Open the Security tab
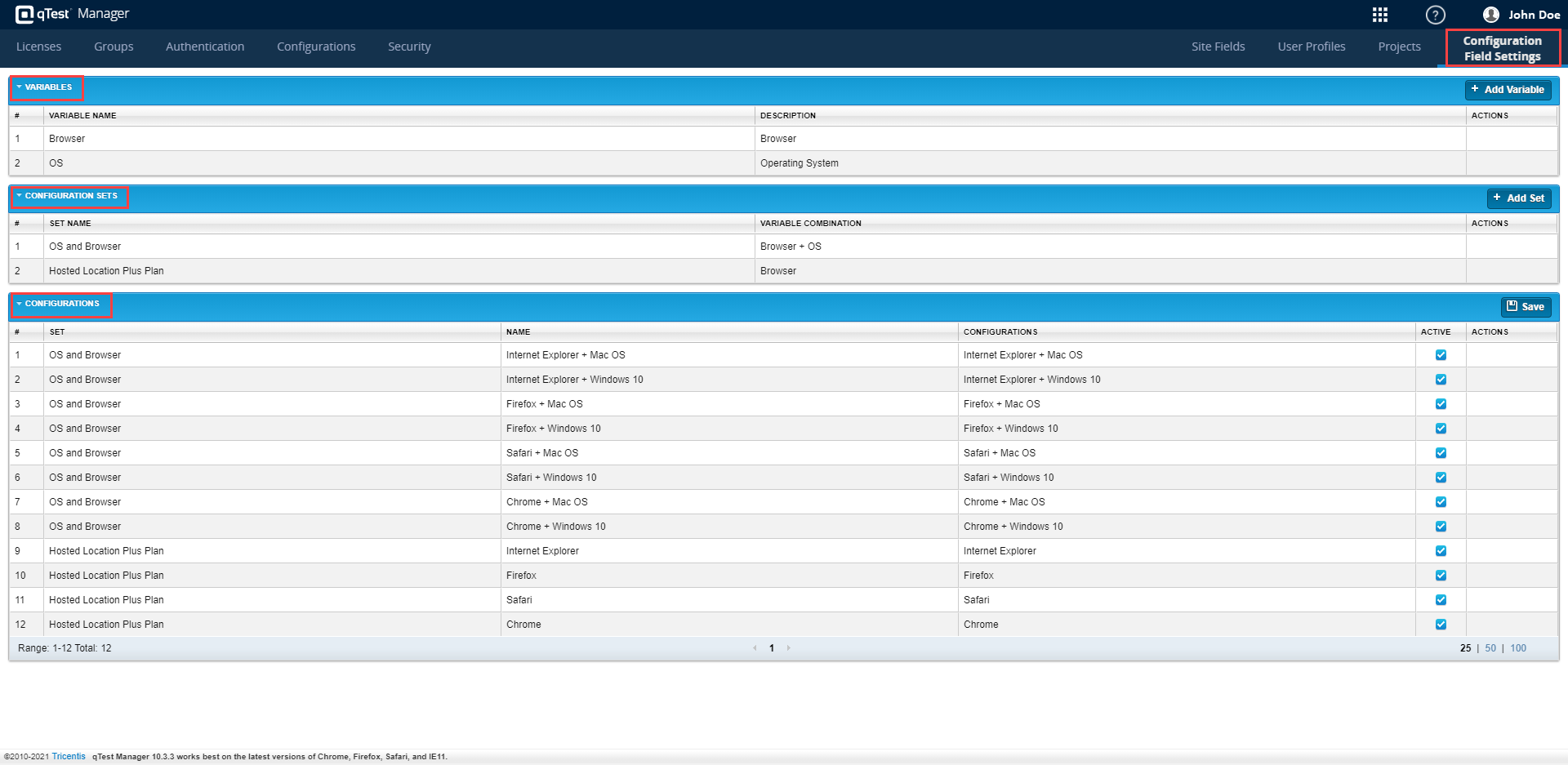Image resolution: width=1568 pixels, height=765 pixels. coord(409,47)
